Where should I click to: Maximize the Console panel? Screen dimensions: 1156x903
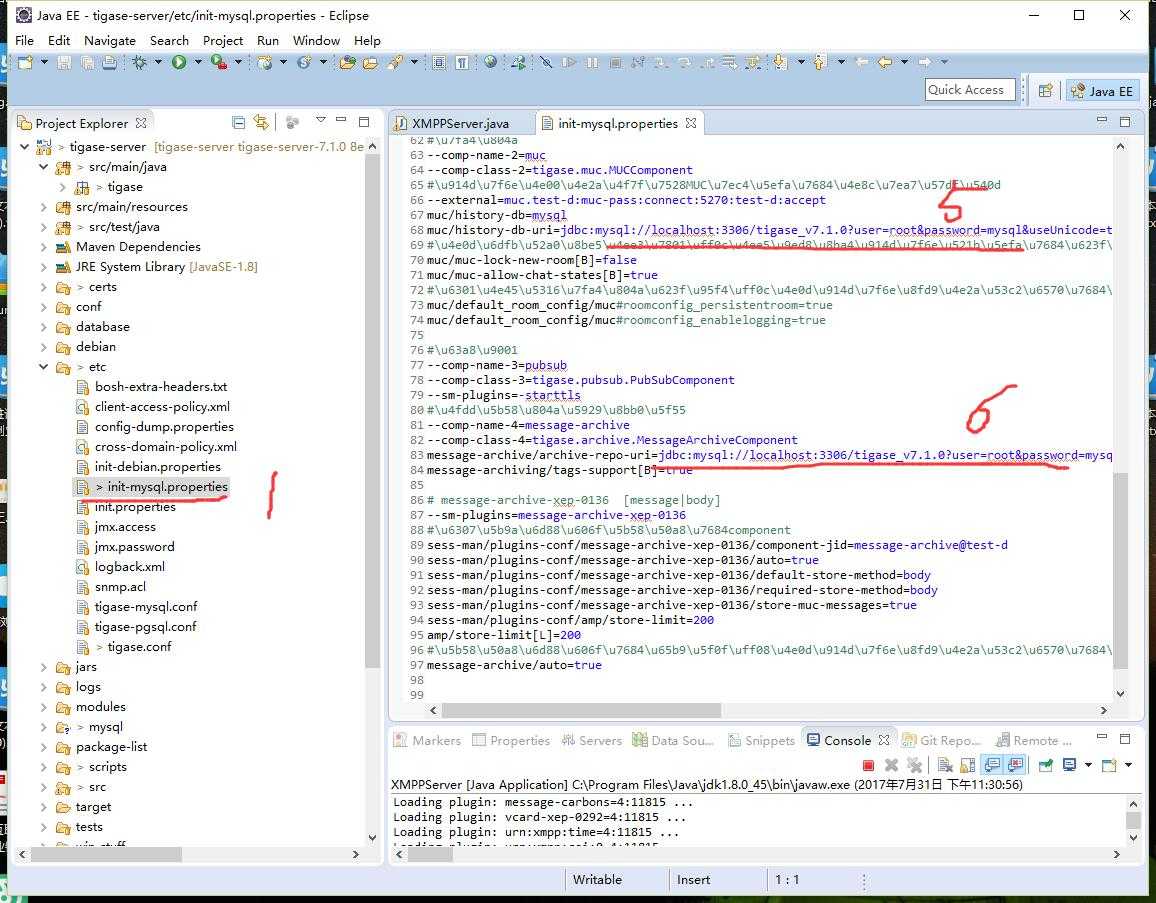1125,738
